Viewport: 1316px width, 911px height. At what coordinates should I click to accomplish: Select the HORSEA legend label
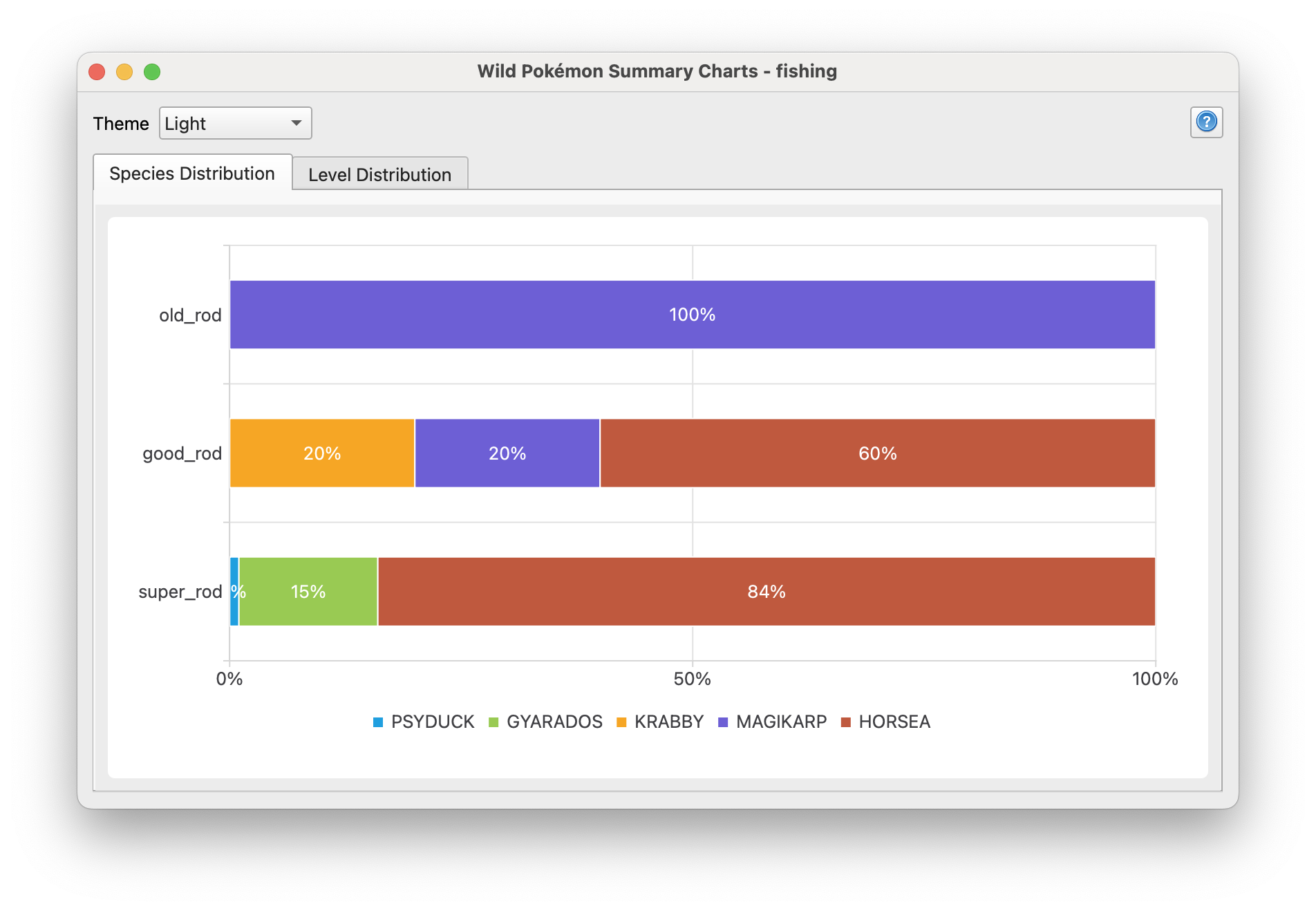(894, 722)
